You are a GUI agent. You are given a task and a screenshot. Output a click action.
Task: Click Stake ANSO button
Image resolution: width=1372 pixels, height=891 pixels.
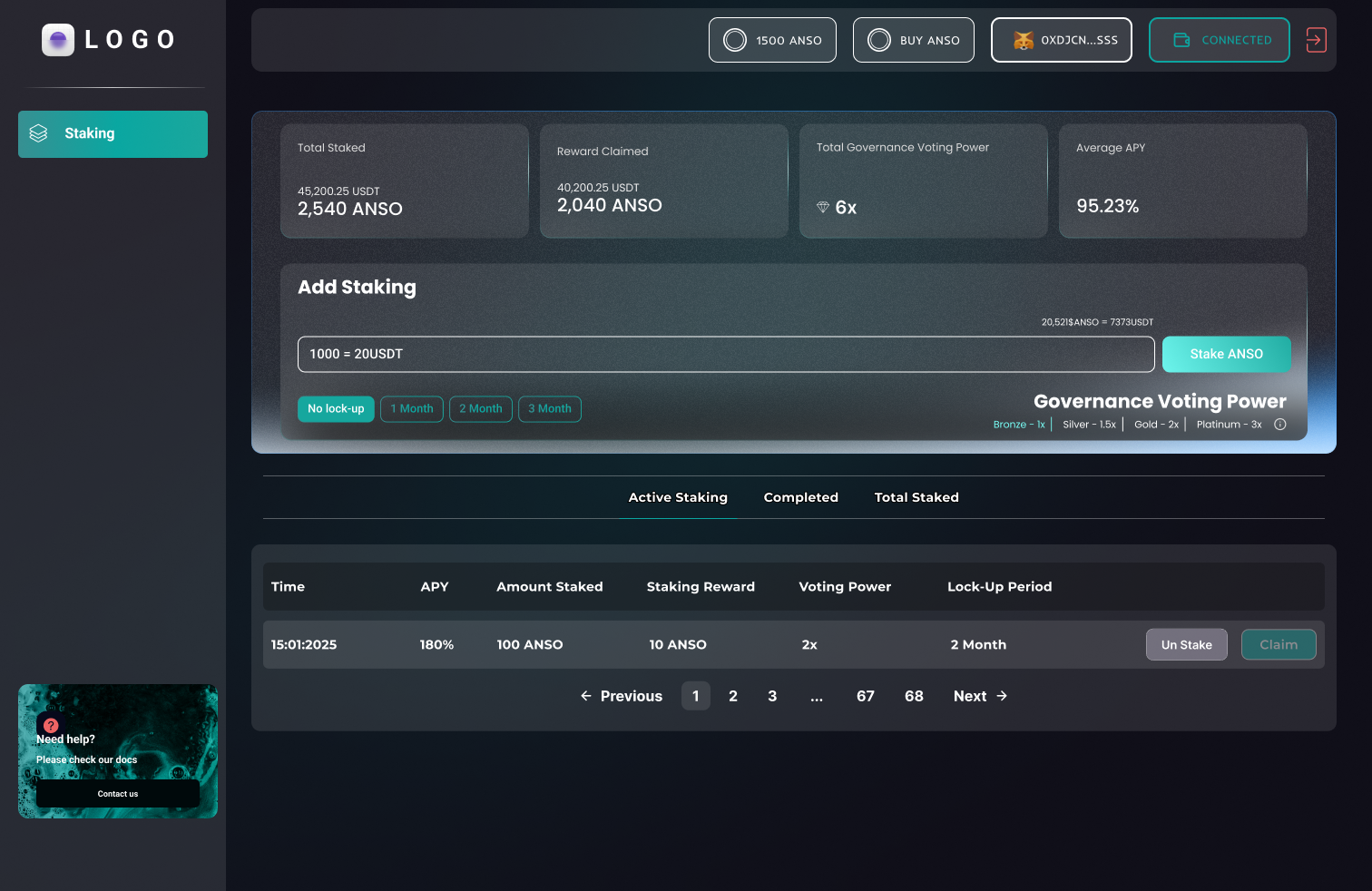[1226, 354]
